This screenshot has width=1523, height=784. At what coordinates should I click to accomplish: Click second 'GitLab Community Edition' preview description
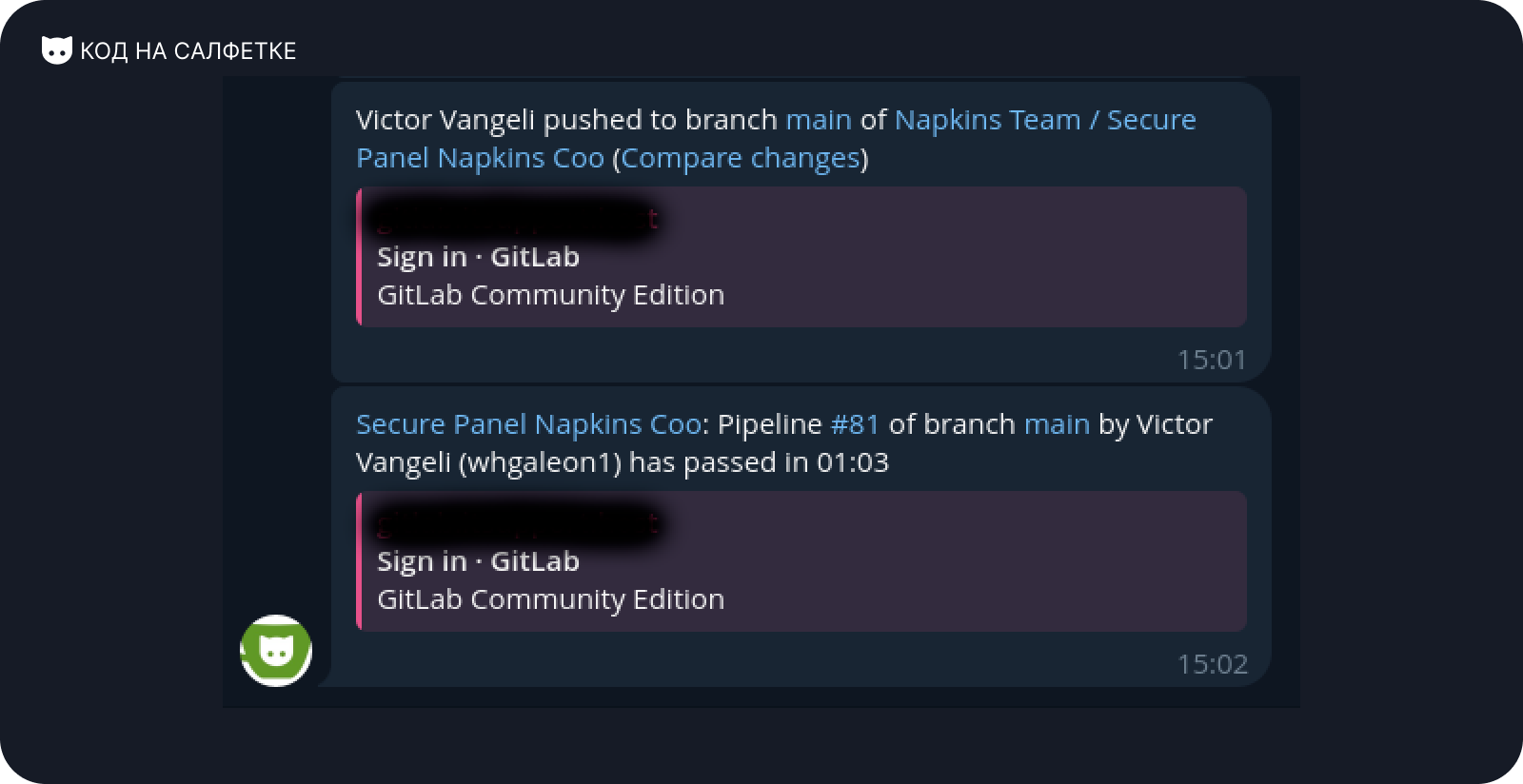click(550, 599)
